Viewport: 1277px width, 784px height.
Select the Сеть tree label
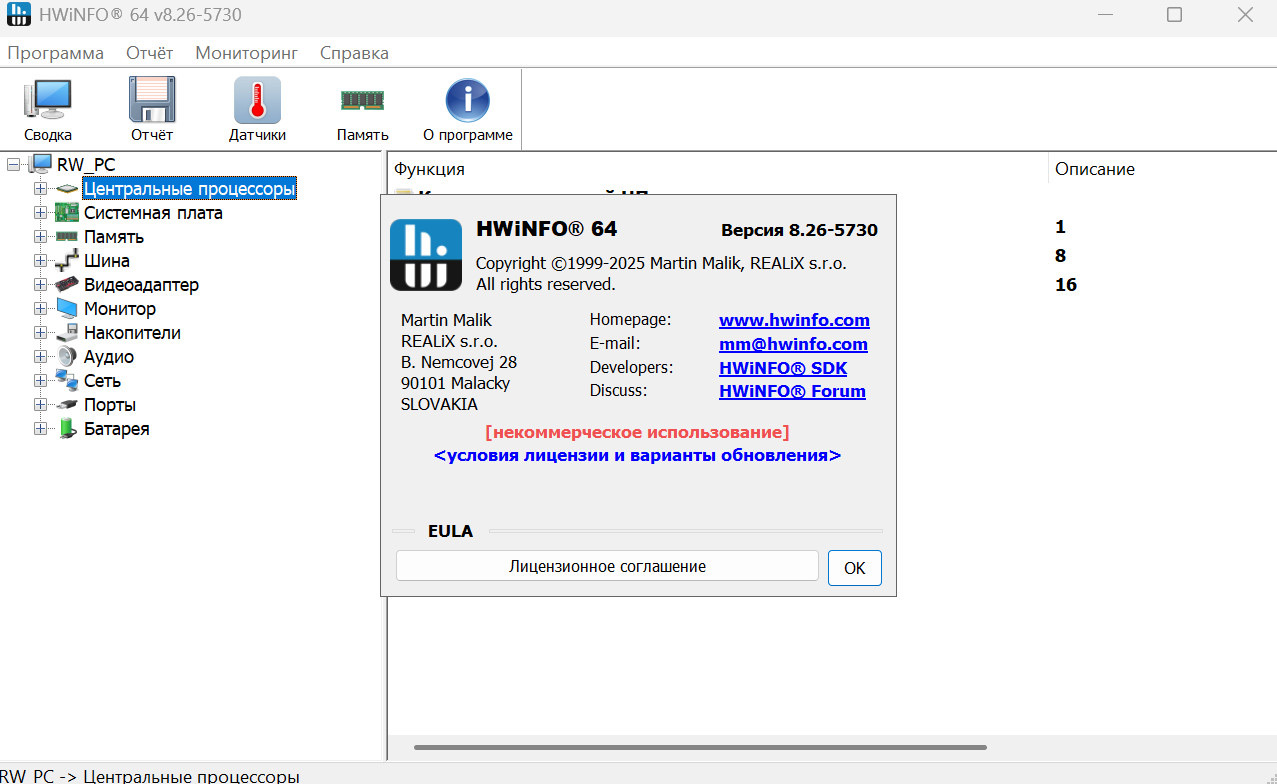(x=102, y=381)
